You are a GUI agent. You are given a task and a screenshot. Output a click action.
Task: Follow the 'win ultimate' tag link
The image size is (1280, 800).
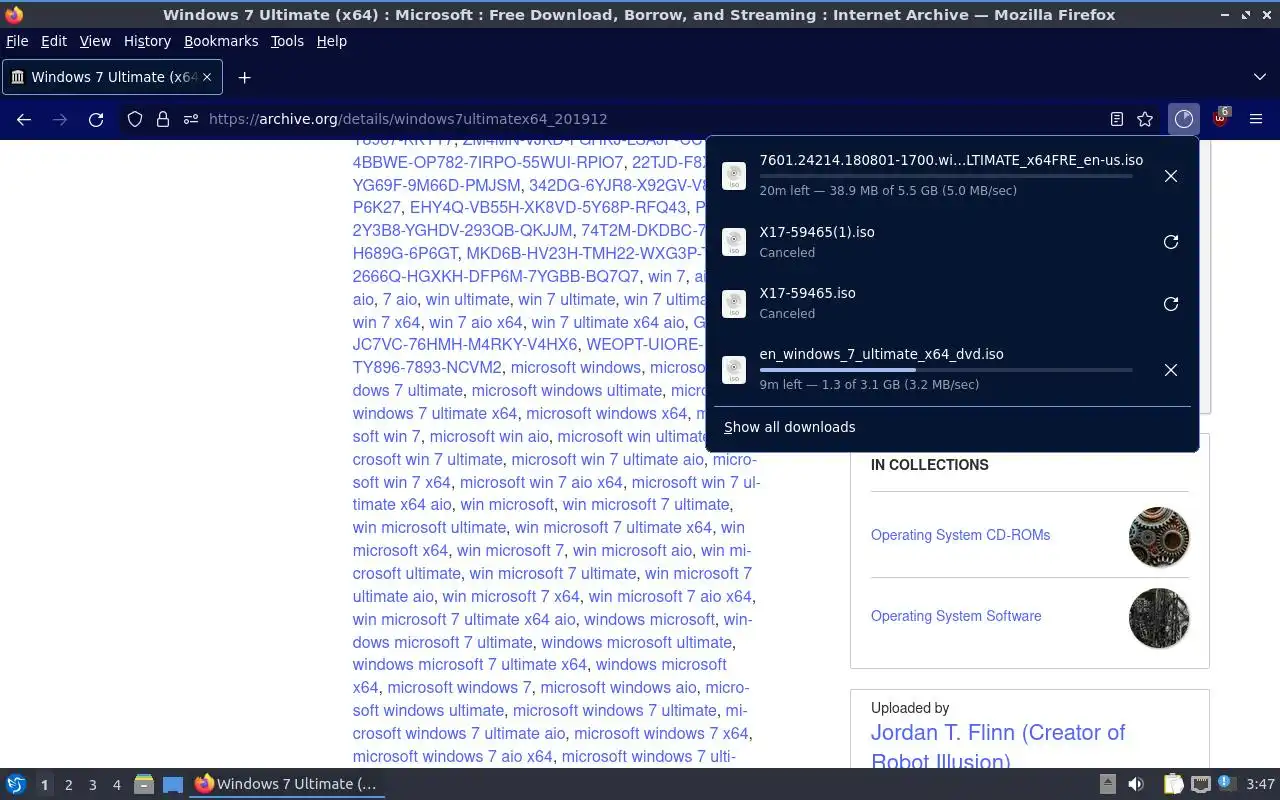(467, 299)
